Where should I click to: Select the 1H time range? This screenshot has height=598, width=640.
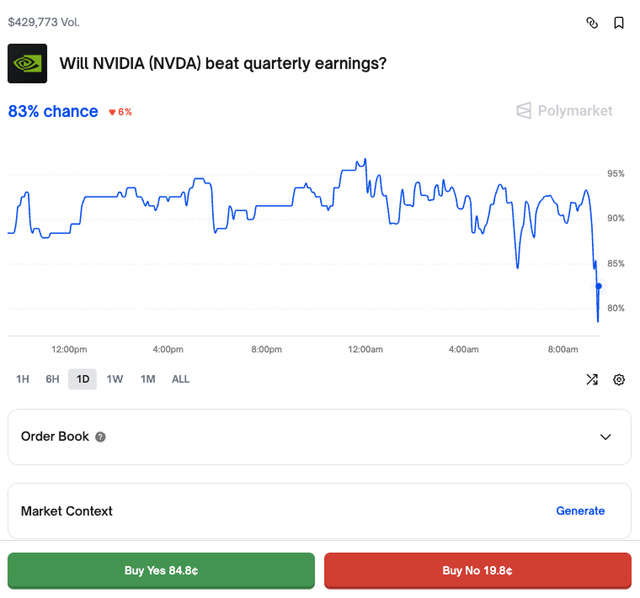[x=23, y=379]
